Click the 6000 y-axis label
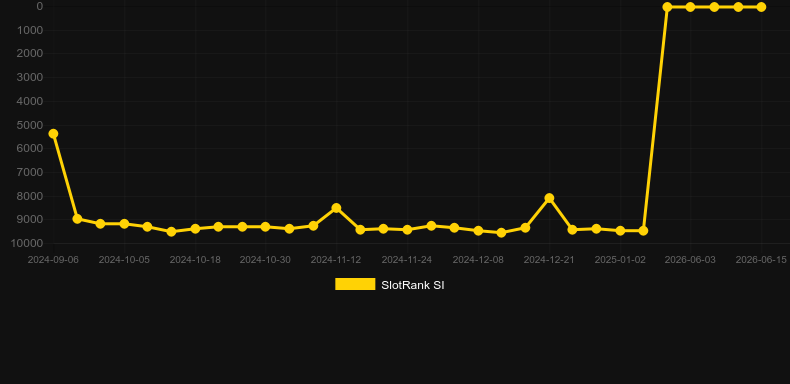This screenshot has width=790, height=384. (30, 149)
